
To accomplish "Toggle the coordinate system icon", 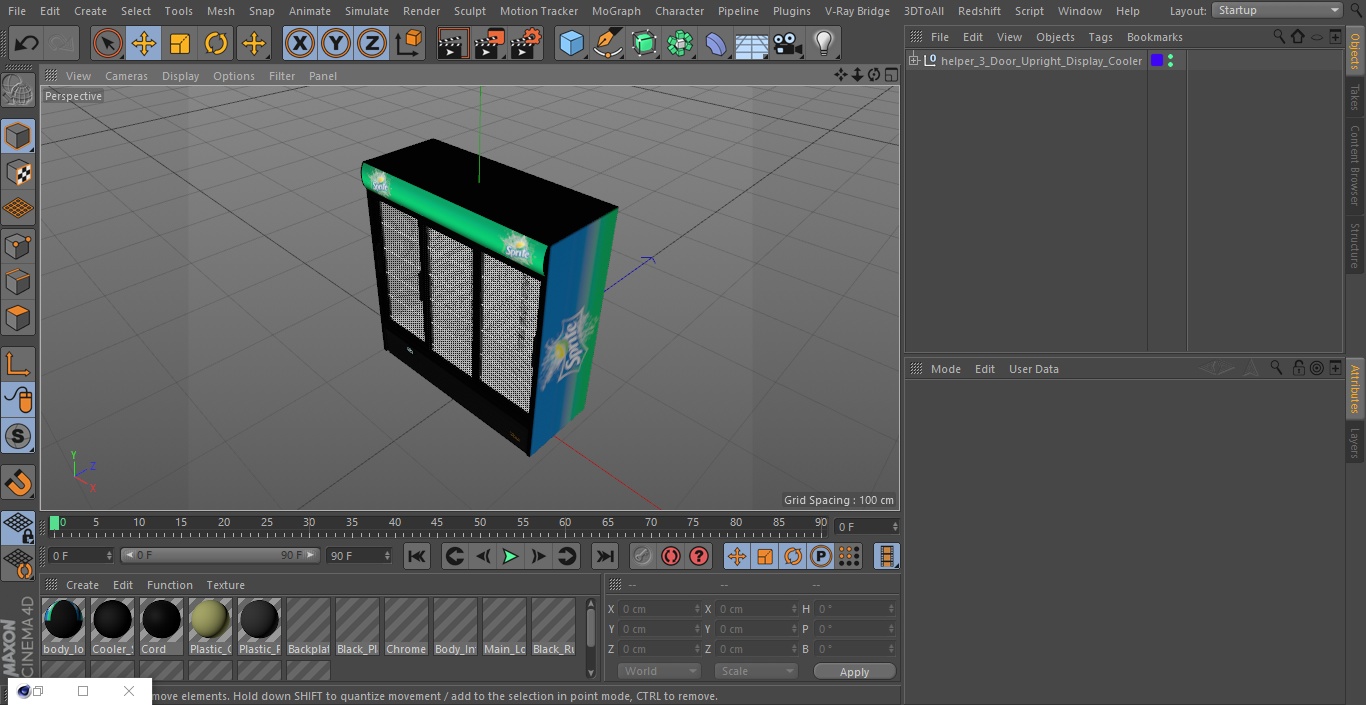I will (409, 43).
